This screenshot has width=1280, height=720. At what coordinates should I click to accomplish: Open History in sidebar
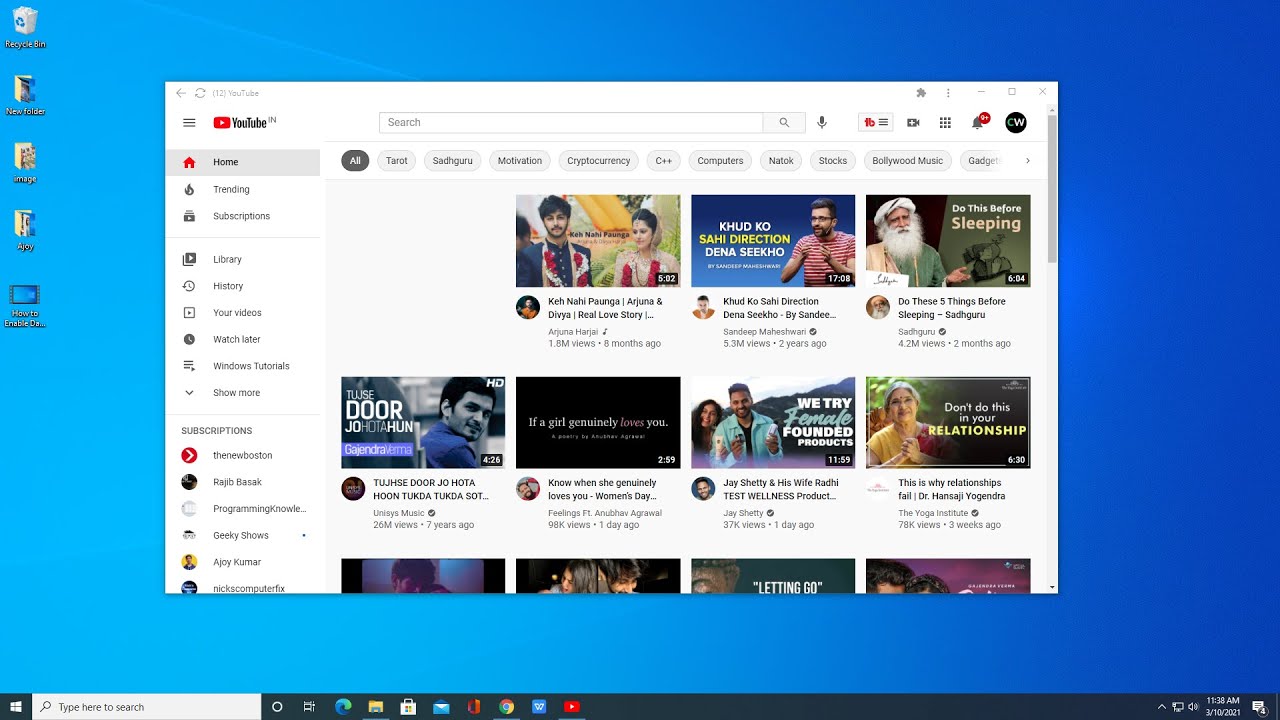pos(243,286)
